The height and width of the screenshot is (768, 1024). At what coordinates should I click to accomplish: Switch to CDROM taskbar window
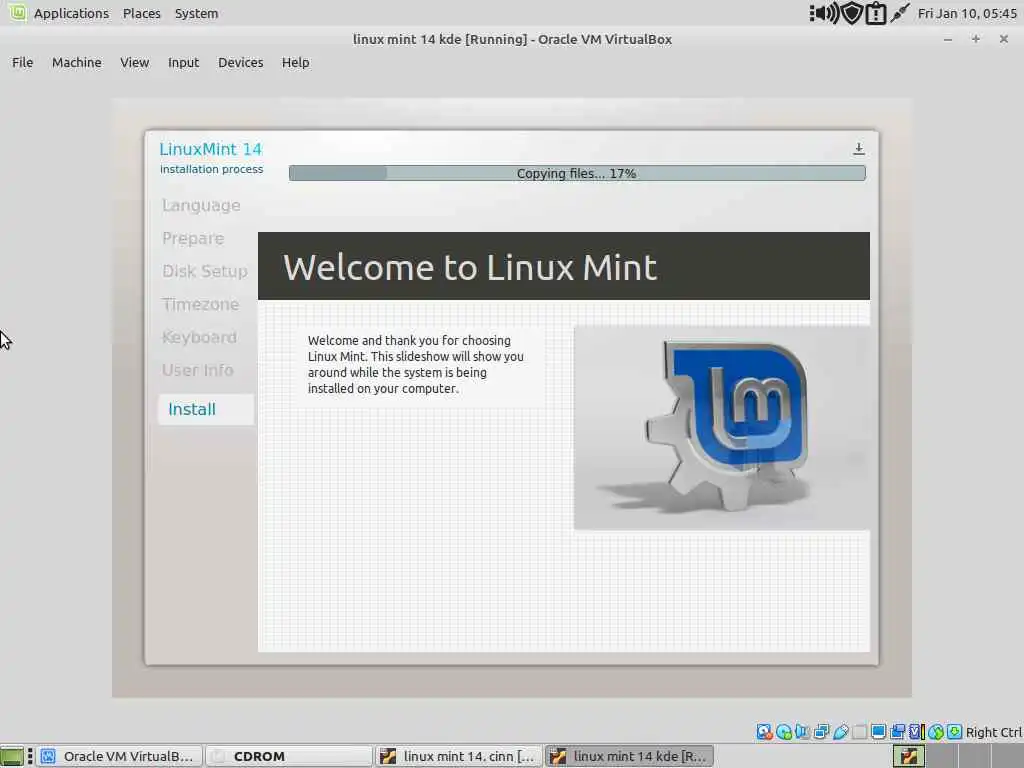[x=289, y=756]
